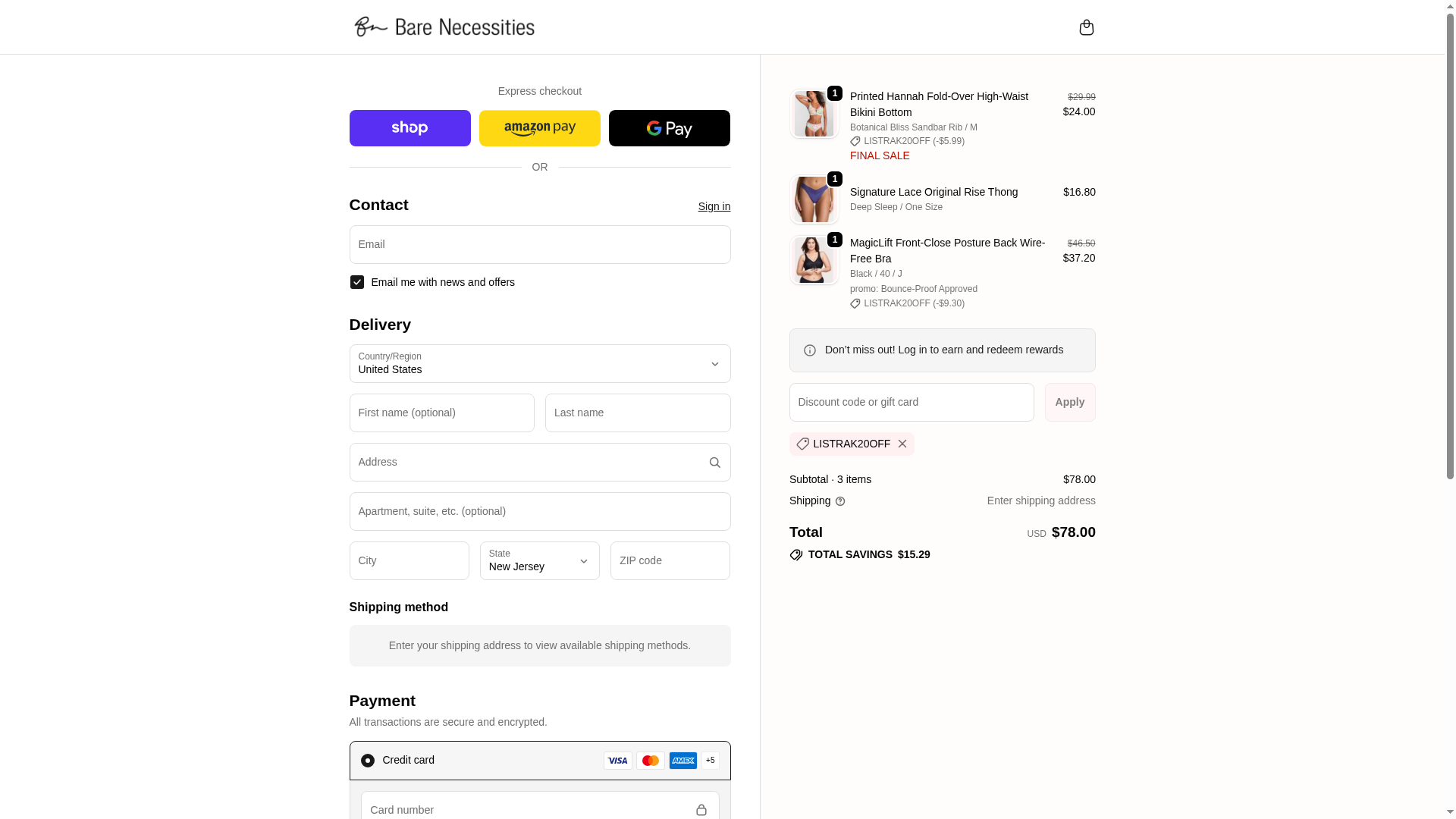Open the Country/Region dropdown
This screenshot has height=819, width=1456.
(539, 364)
